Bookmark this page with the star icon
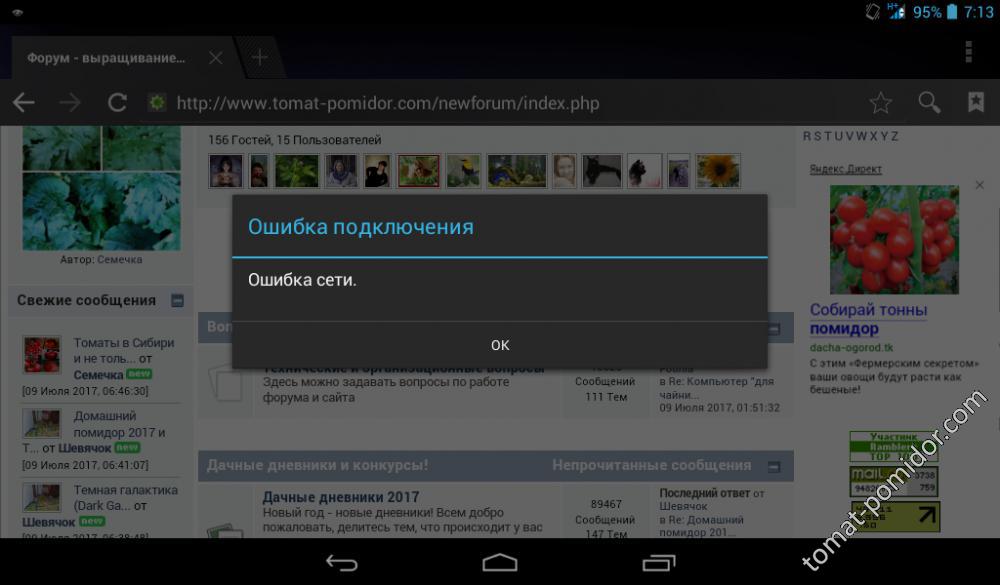 [881, 102]
